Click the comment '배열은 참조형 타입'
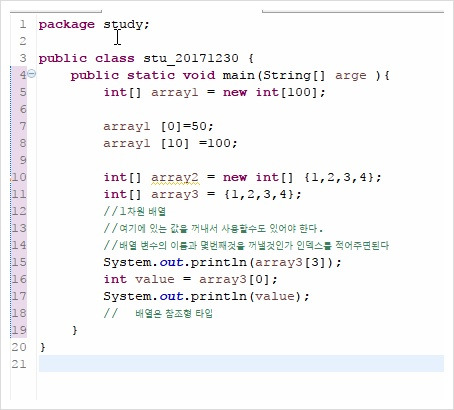The image size is (454, 410). 174,313
